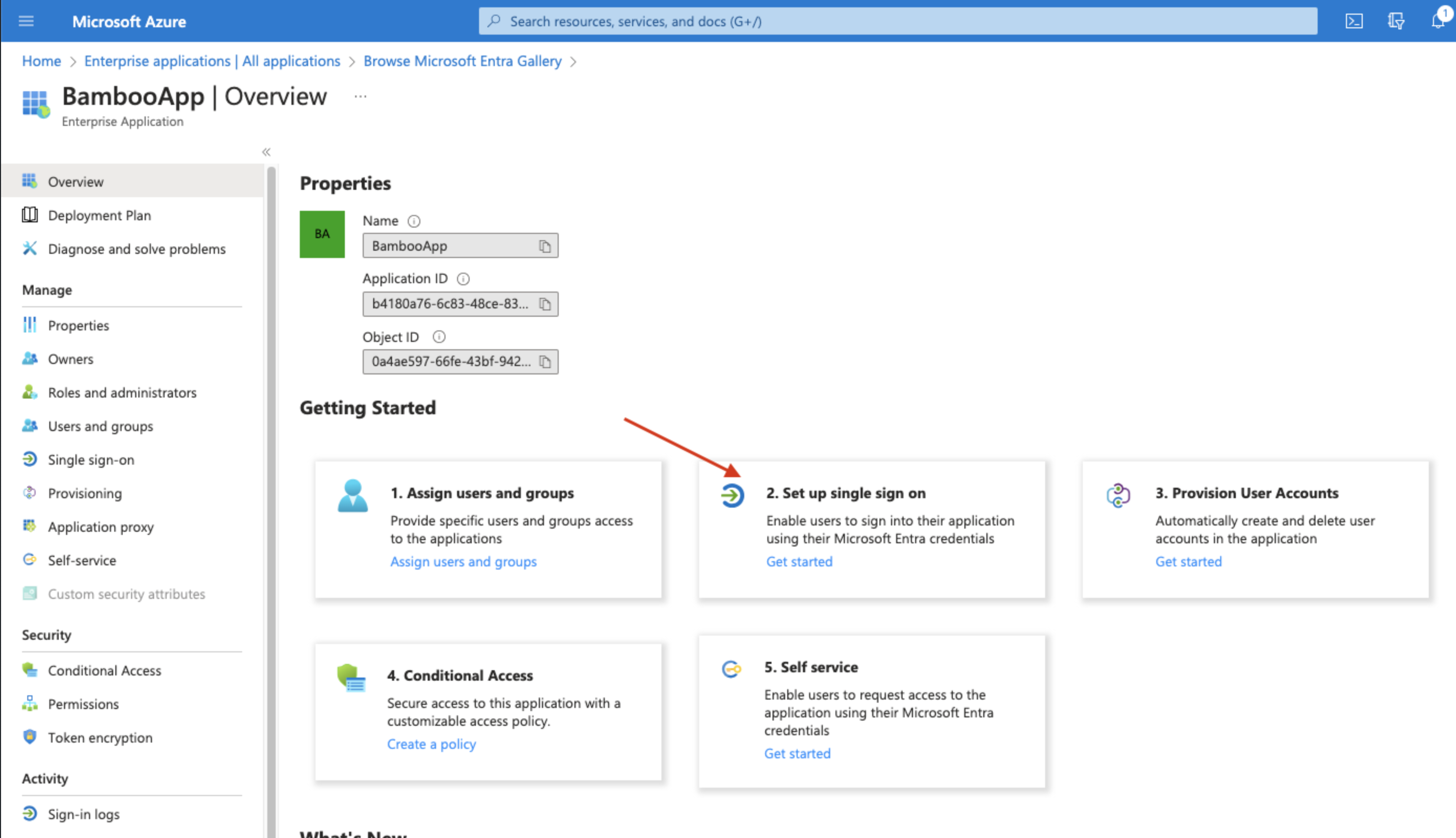Open the hamburger portal menu
Screen dimensions: 1456x838
coord(26,22)
